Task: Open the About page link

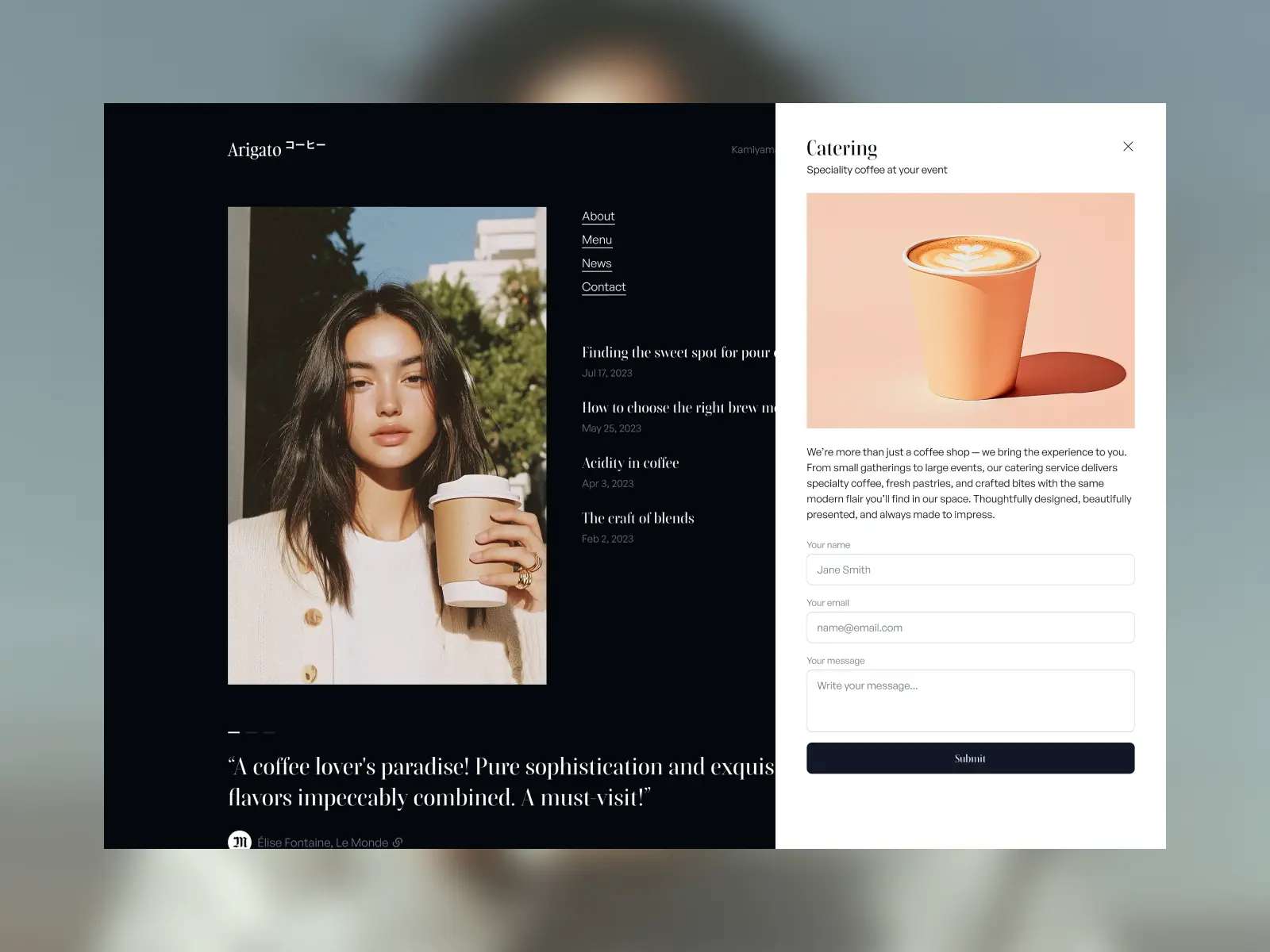Action: 598,217
